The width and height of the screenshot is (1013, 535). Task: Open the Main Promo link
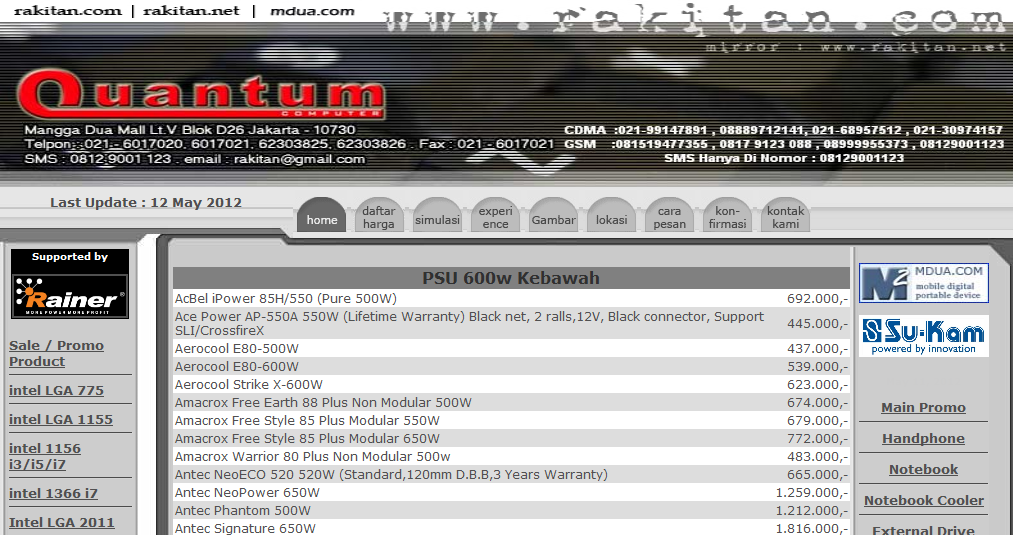pyautogui.click(x=923, y=407)
